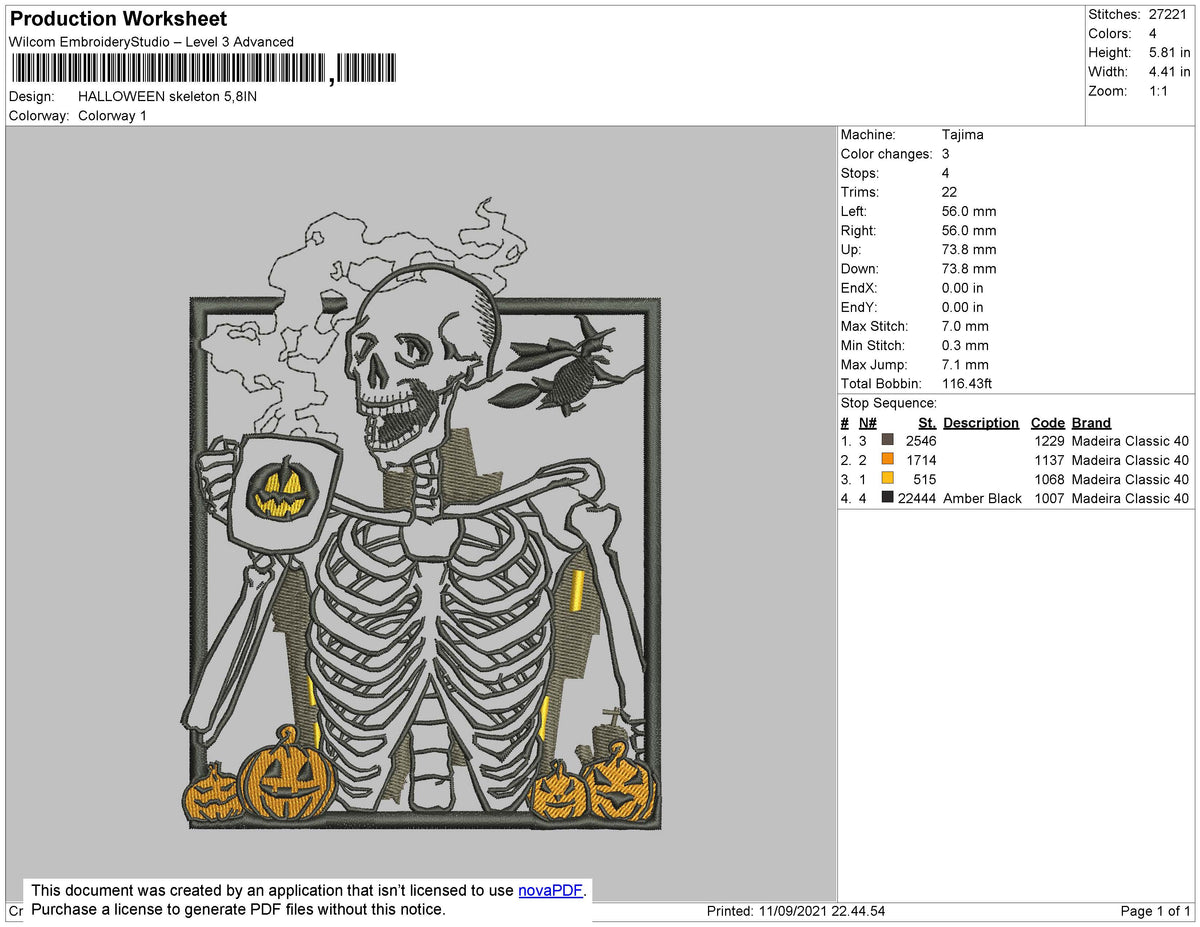Screen dimensions: 1200x927
Task: Select the Max Jump value '7.1 mm'
Action: pos(965,364)
